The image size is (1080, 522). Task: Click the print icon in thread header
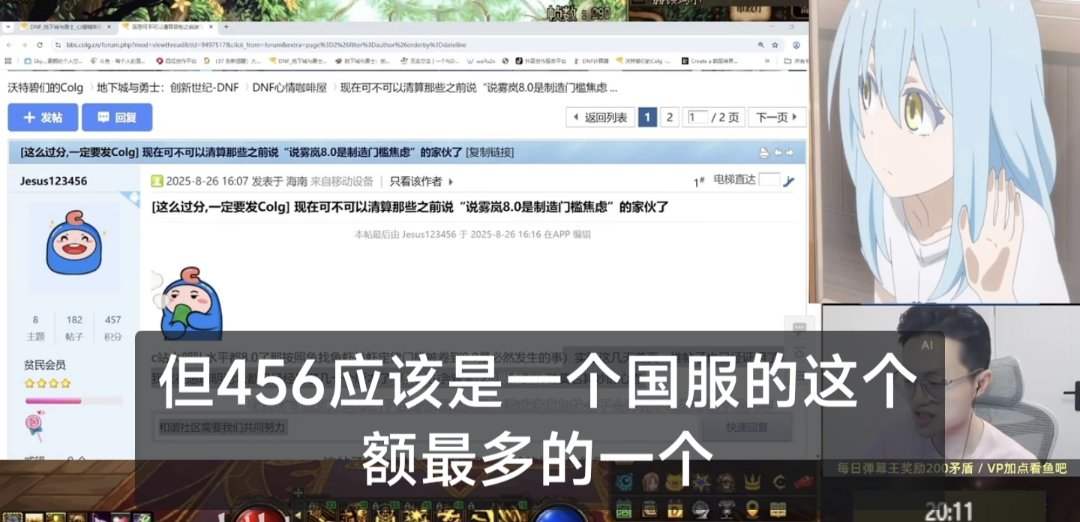coord(763,153)
